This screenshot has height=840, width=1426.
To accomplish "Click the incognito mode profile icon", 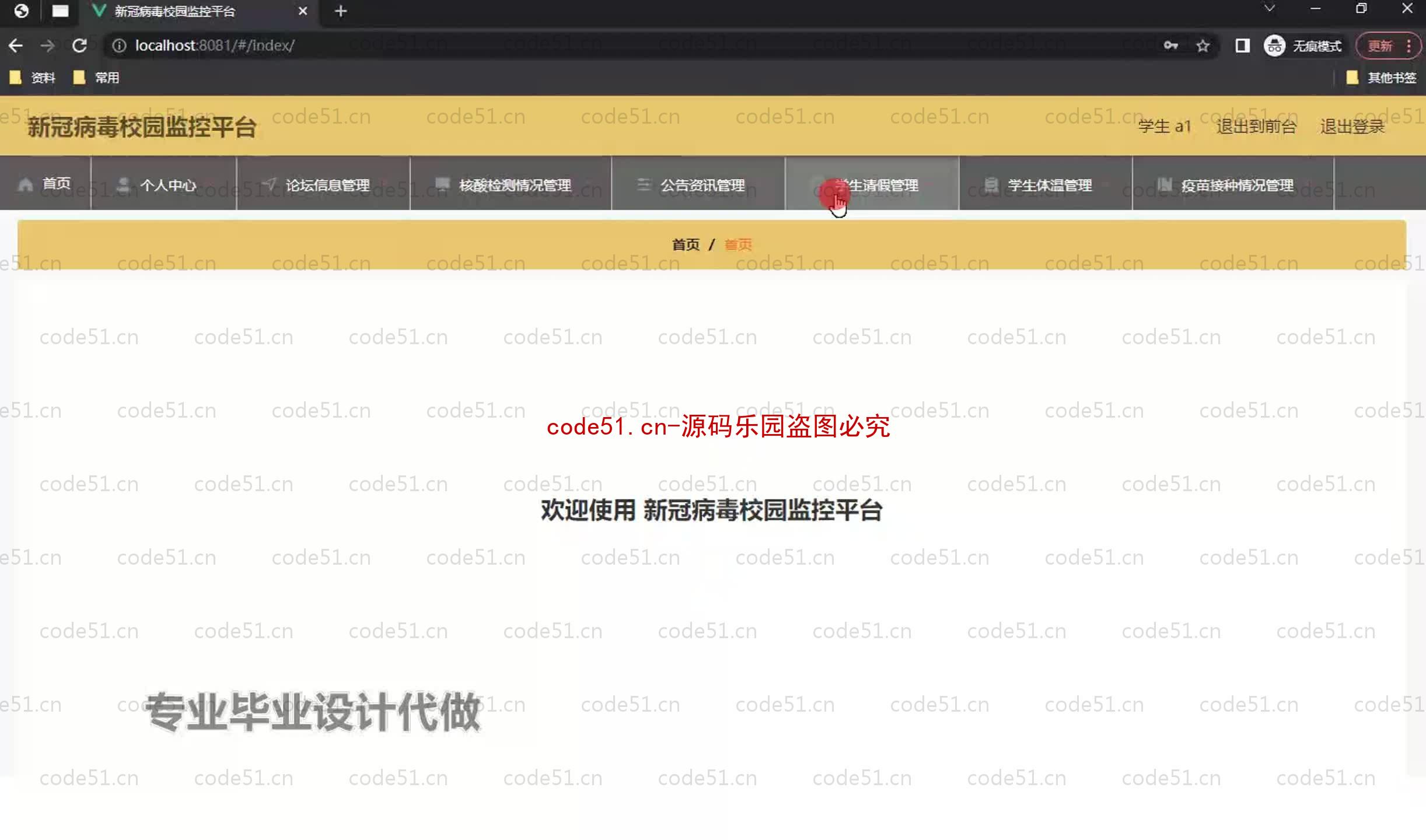I will [x=1274, y=45].
